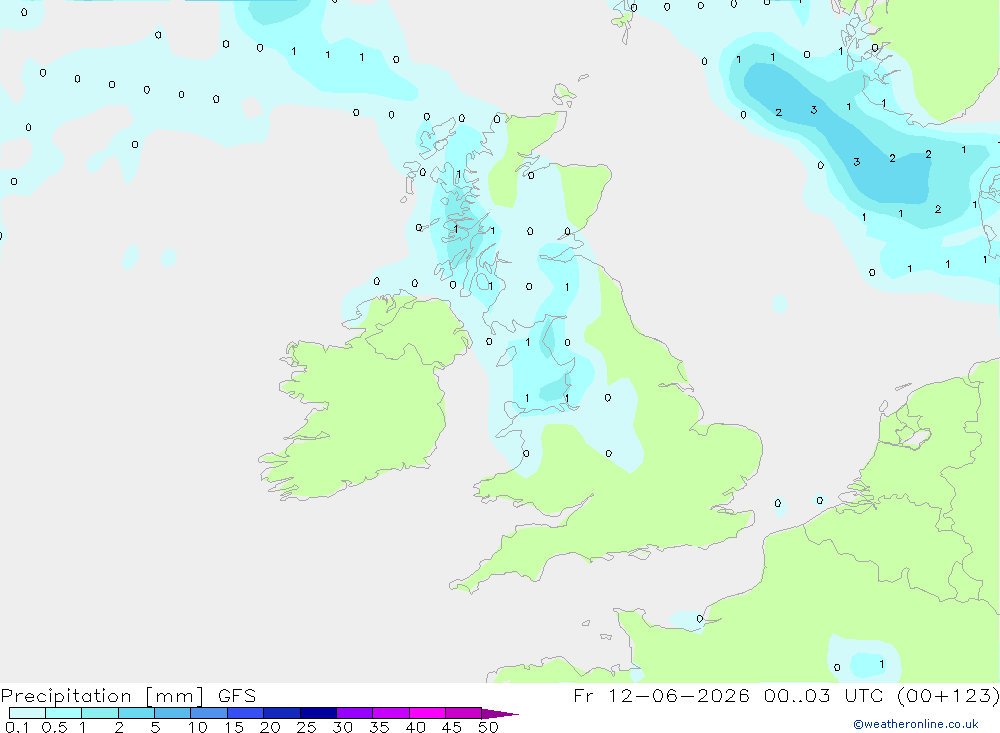Select the 45–50 mm legend color box
This screenshot has width=1000, height=733.
[464, 713]
